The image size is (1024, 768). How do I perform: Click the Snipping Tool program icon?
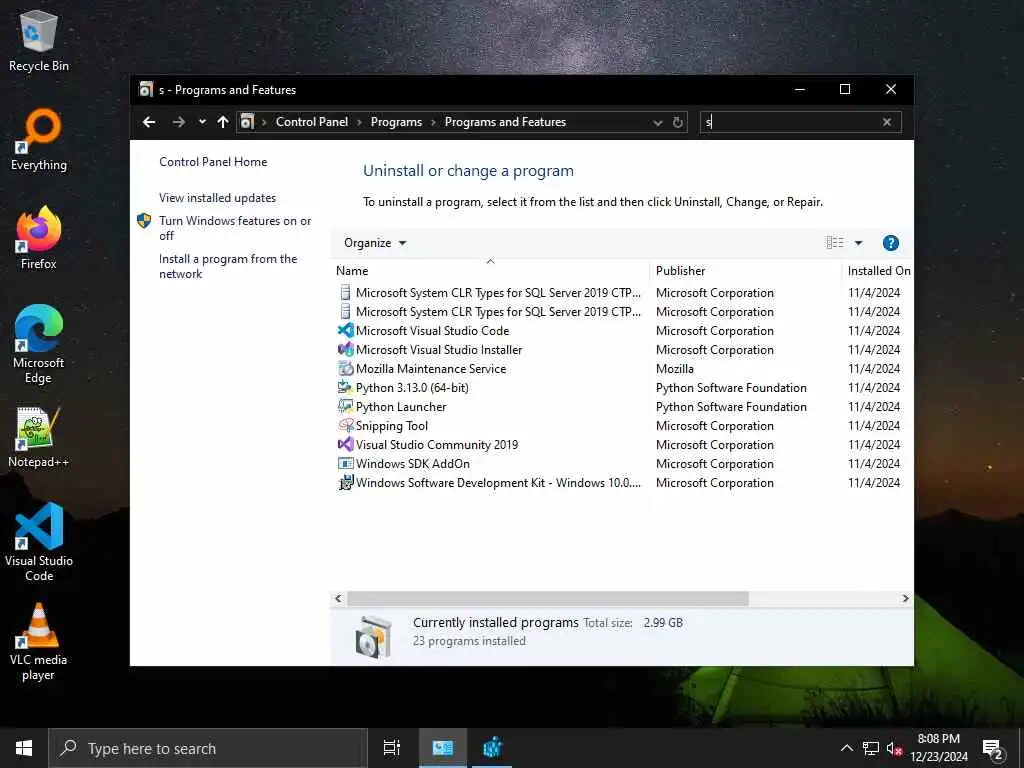(345, 425)
